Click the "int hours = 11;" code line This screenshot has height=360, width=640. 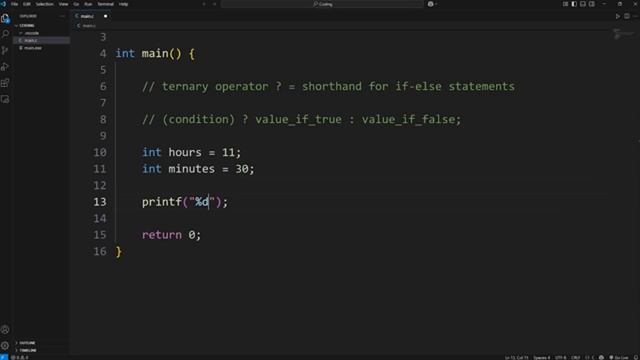point(191,152)
